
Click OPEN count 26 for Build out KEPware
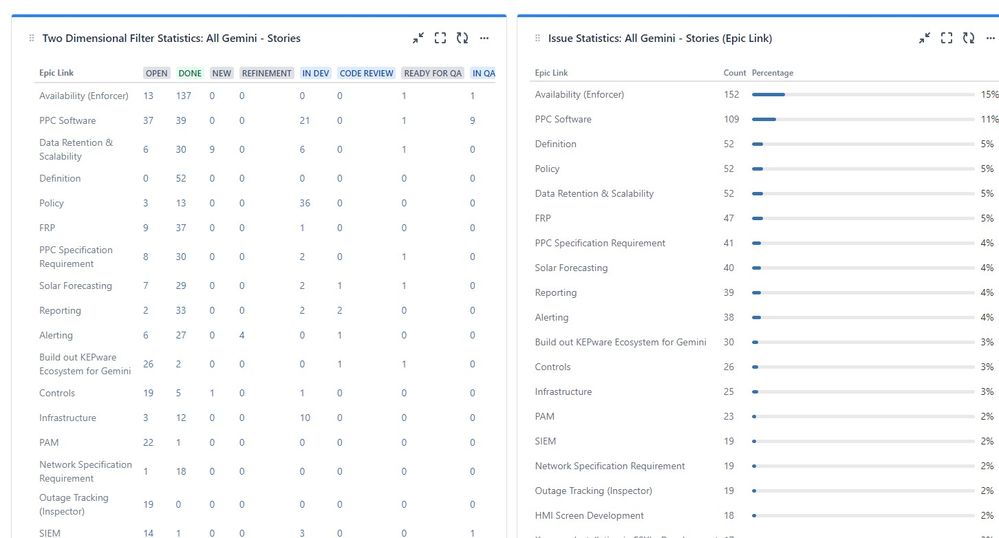pyautogui.click(x=148, y=364)
